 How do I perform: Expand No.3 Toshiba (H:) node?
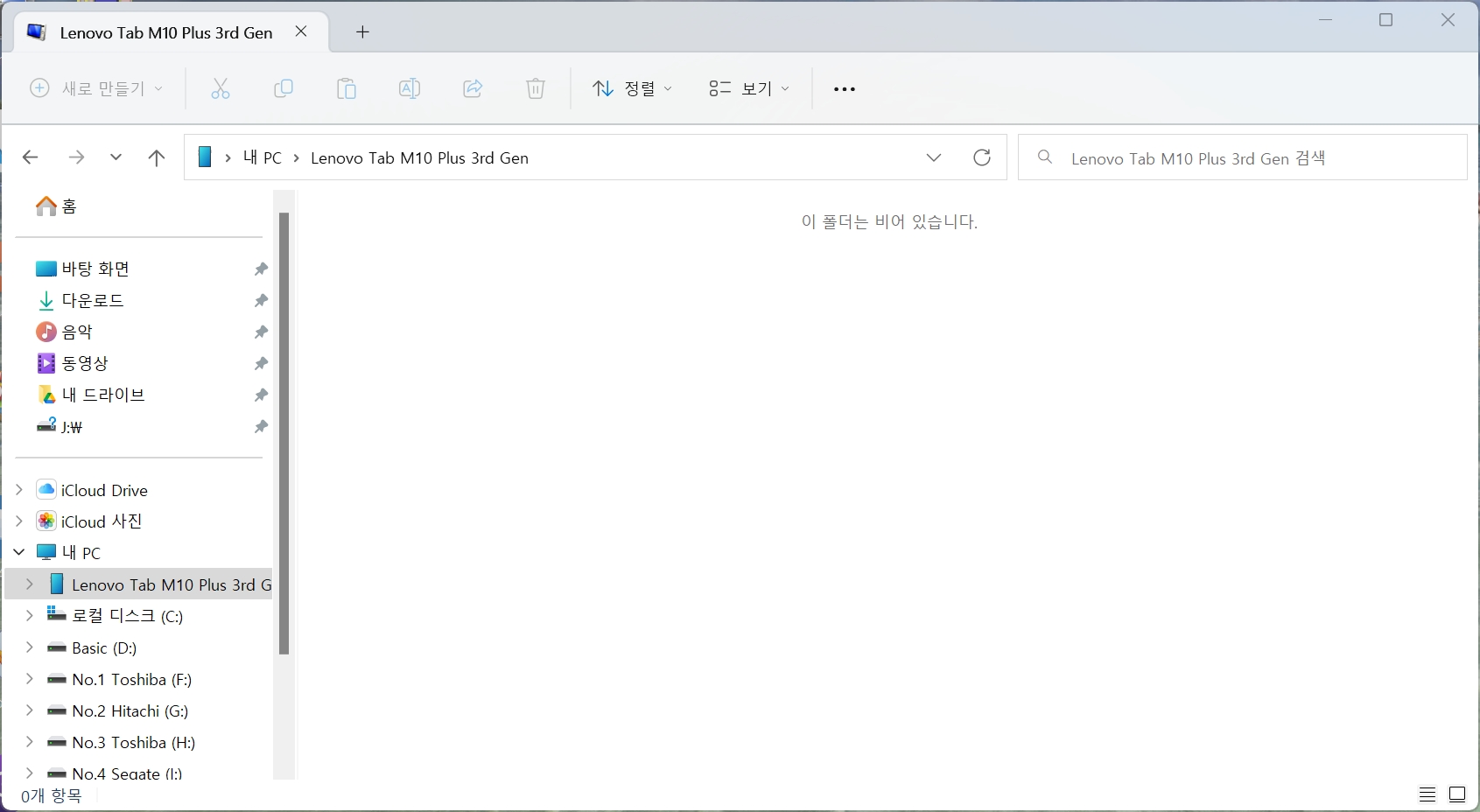(x=30, y=742)
